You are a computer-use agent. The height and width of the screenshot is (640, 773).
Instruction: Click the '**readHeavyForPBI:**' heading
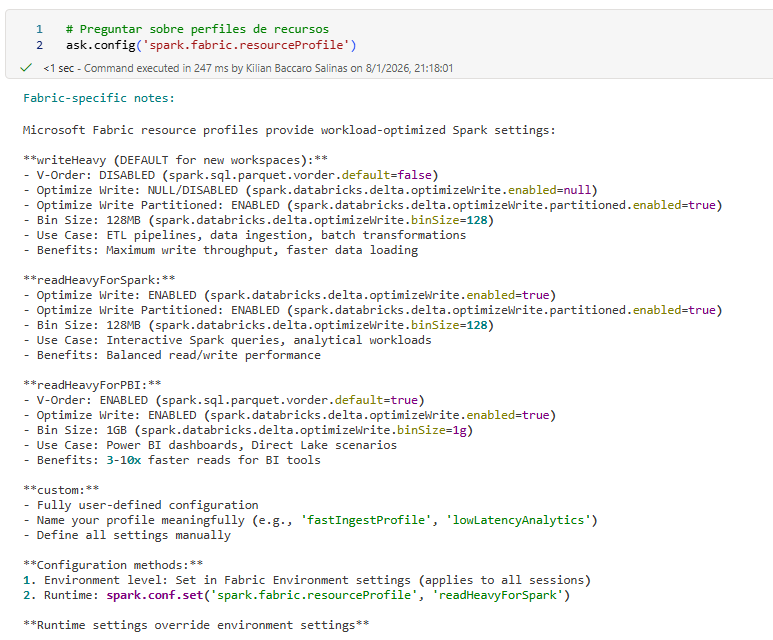tap(92, 385)
